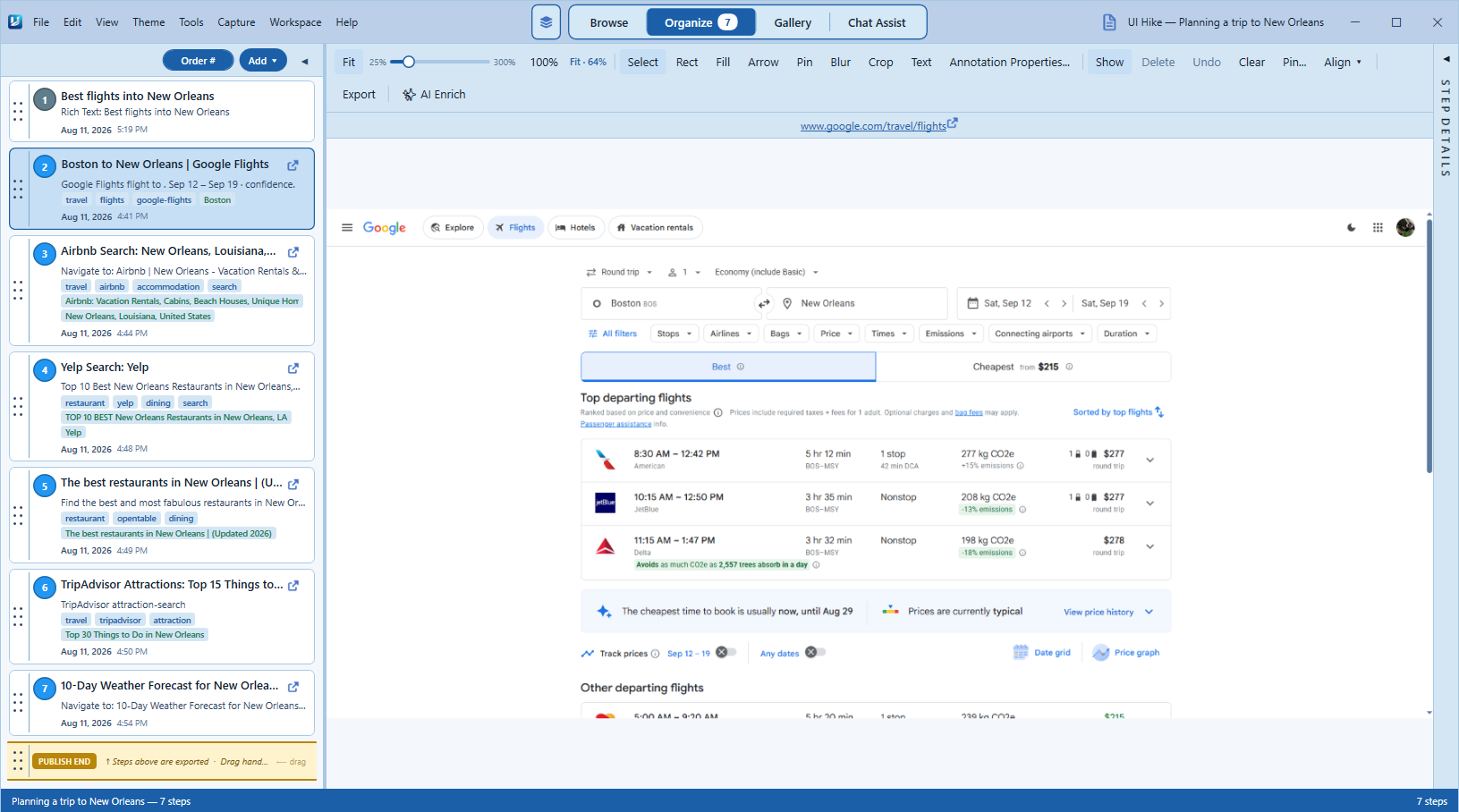Expand the JetBlue 10:15 AM flight details
Image resolution: width=1459 pixels, height=812 pixels.
click(x=1150, y=503)
